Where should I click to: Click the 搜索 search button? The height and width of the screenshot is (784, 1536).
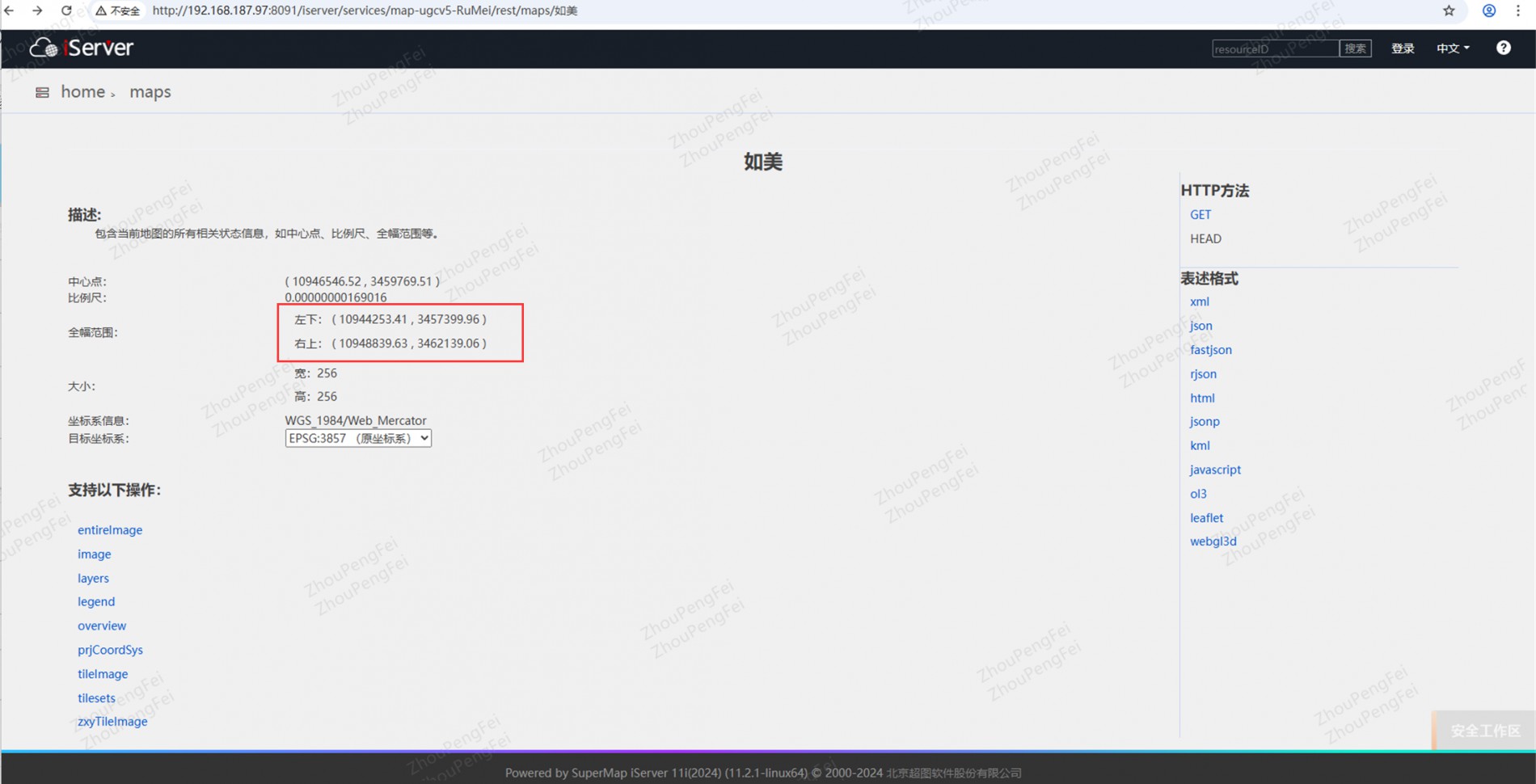pos(1355,48)
